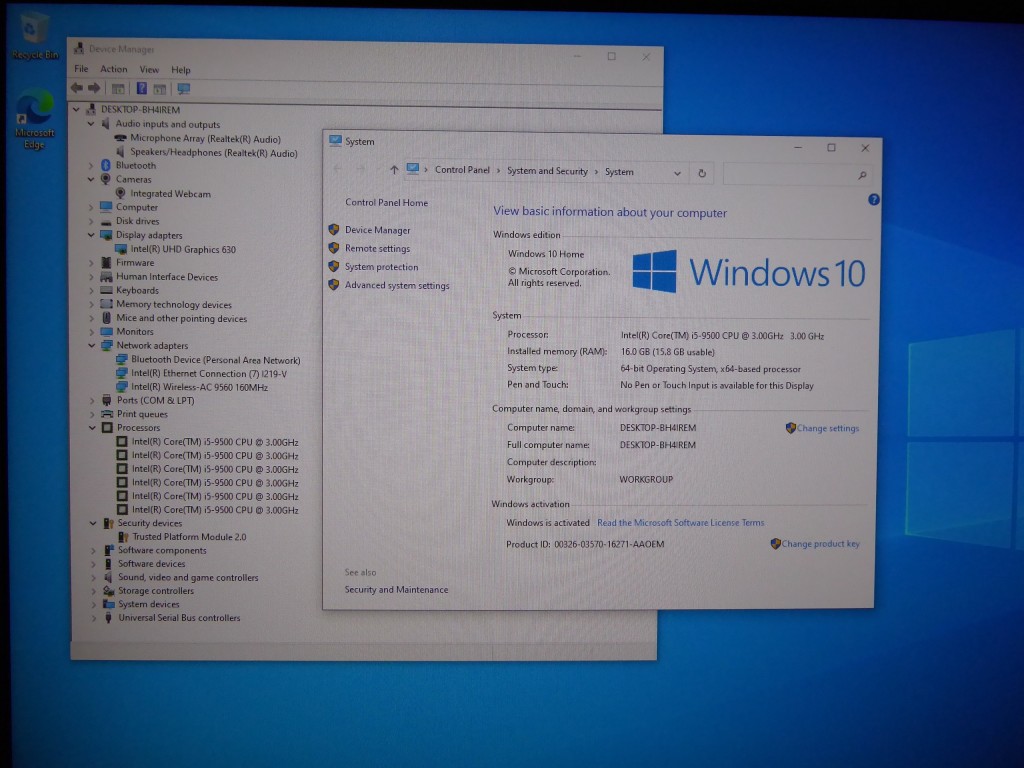Screen dimensions: 1024x768
Task: Click the Software components icon
Action: coord(108,550)
